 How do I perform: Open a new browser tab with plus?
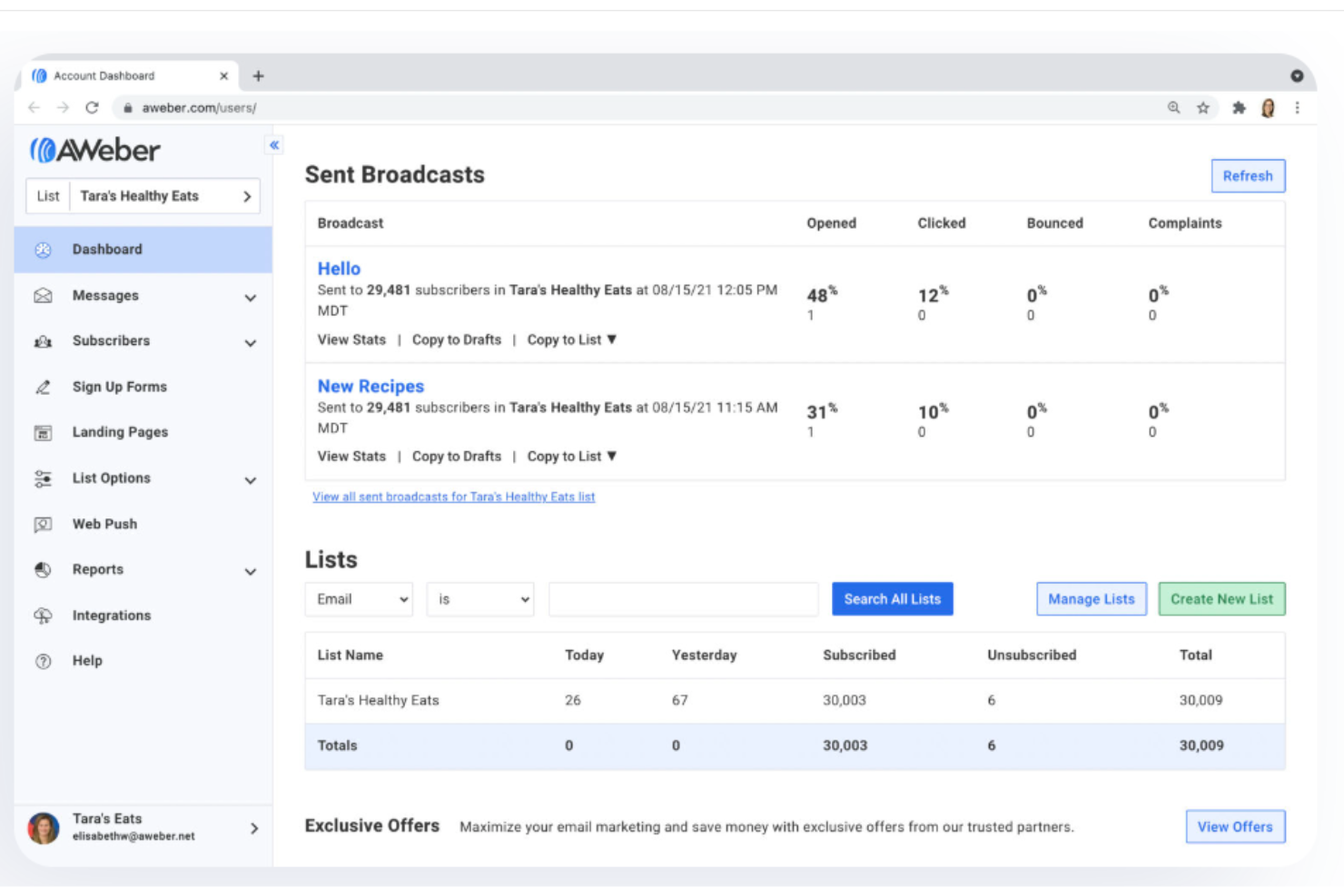(258, 76)
